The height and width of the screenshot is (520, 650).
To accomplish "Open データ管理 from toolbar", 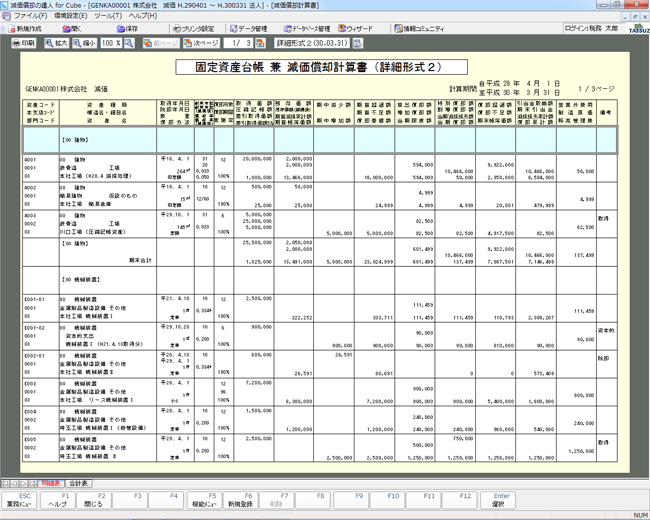I will tap(248, 29).
